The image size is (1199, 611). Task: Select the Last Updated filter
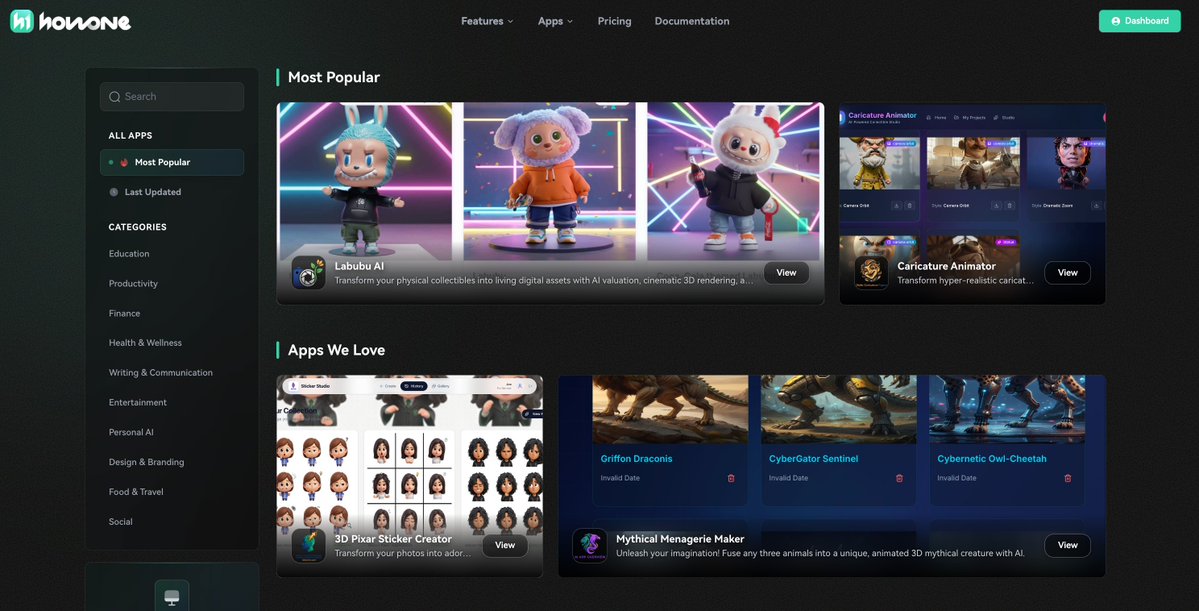tap(172, 192)
